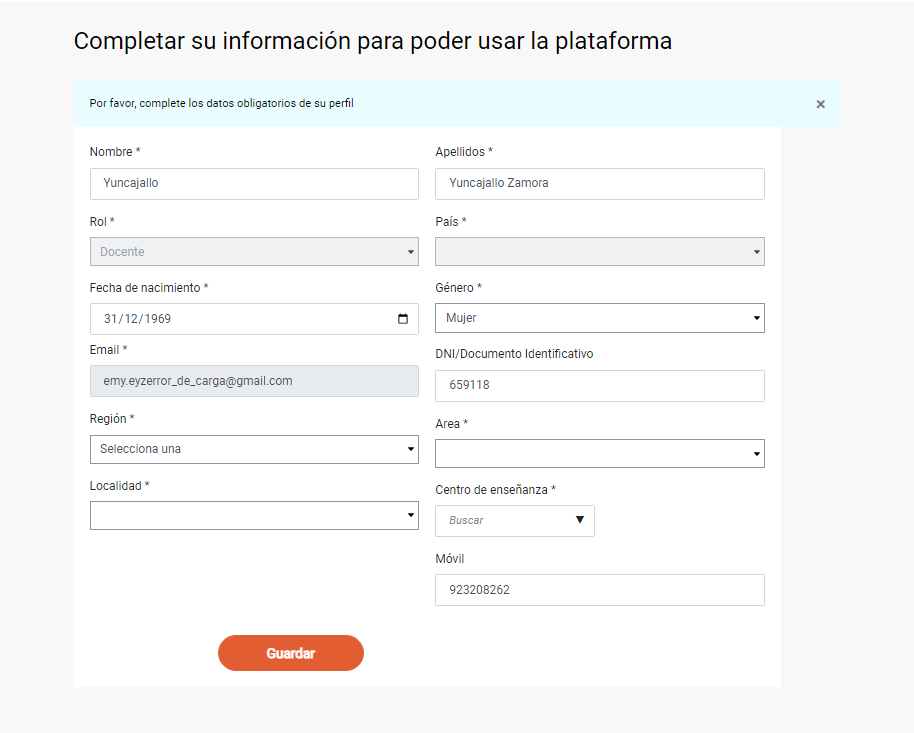Select the year segment '1969' in birth date

[x=157, y=319]
